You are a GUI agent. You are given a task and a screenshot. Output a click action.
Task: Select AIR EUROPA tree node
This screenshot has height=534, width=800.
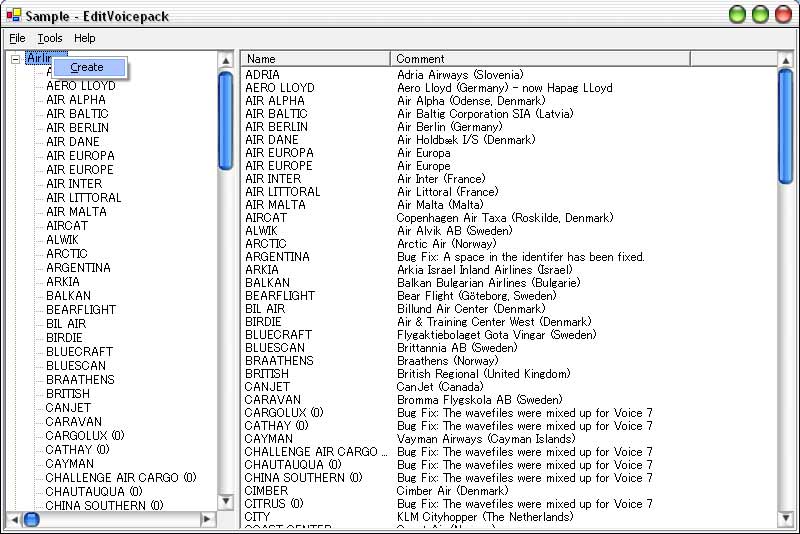[x=80, y=156]
